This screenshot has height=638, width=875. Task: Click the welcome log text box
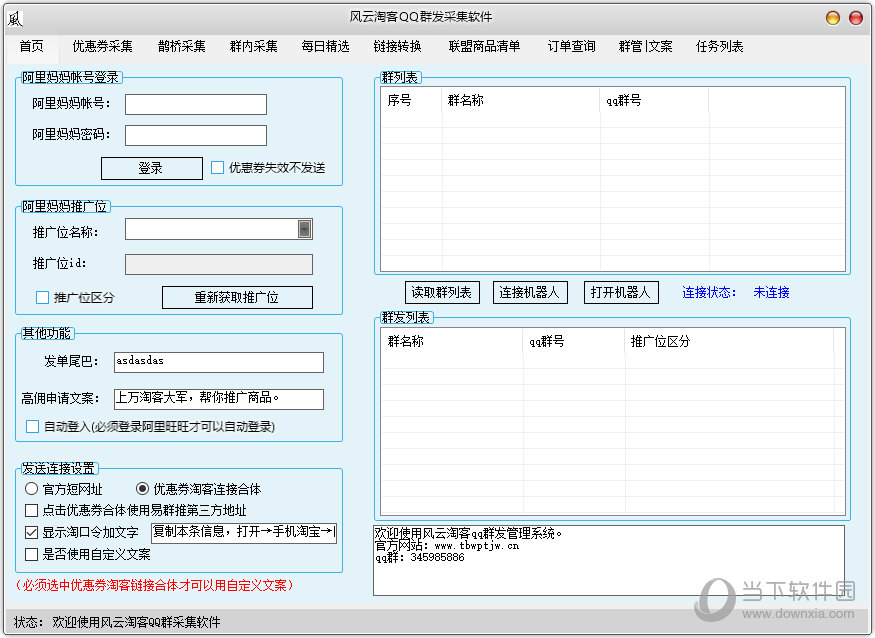[x=609, y=560]
